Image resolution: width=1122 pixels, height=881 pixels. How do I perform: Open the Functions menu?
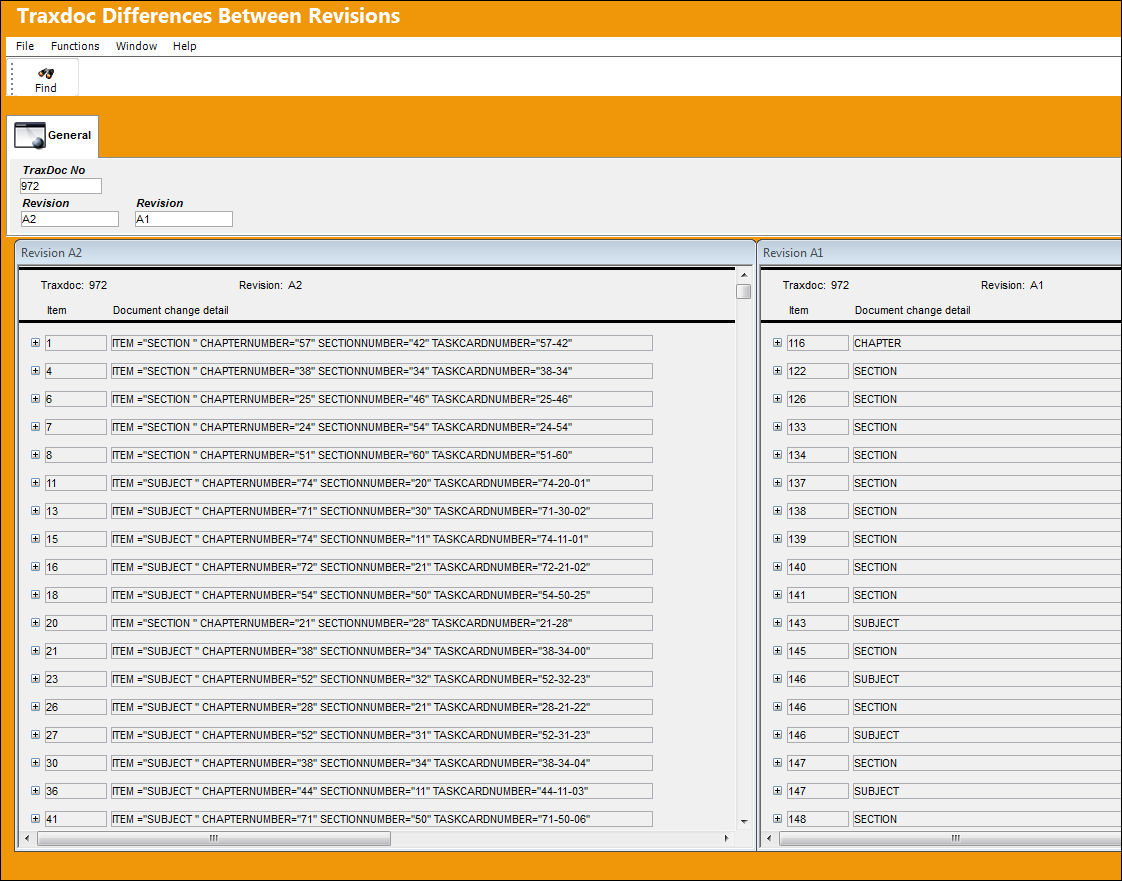click(75, 46)
